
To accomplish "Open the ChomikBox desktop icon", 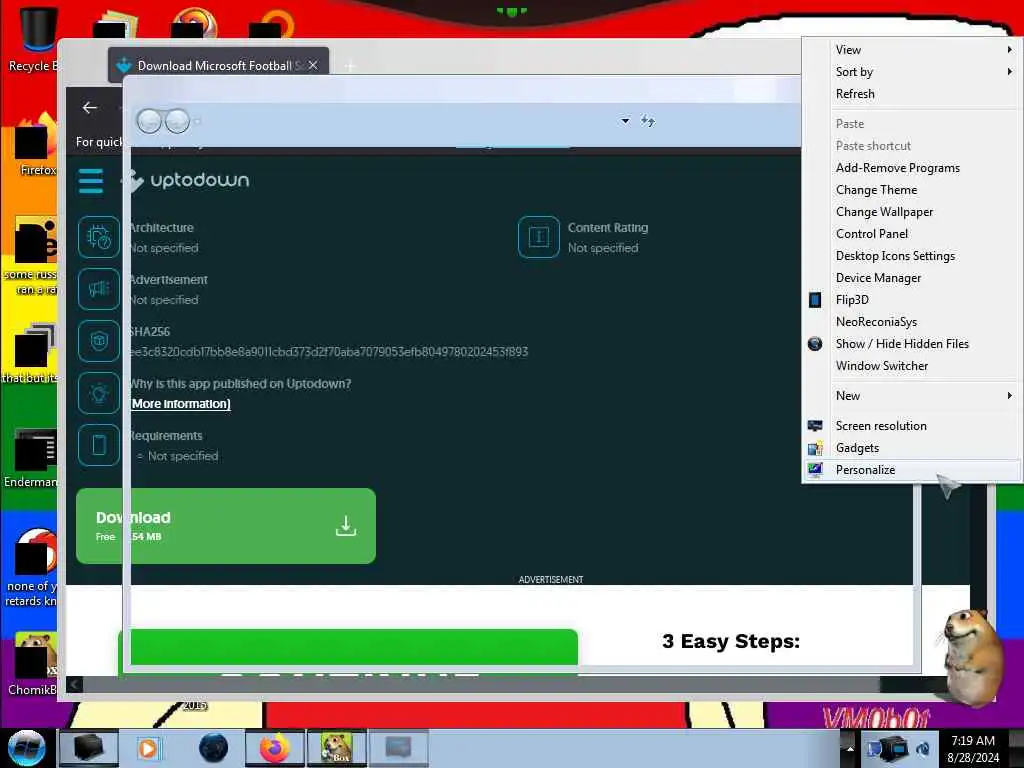I will click(33, 663).
